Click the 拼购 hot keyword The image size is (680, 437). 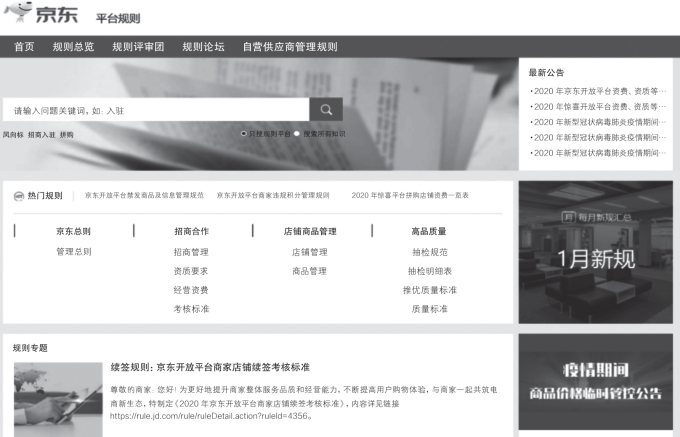click(x=66, y=135)
